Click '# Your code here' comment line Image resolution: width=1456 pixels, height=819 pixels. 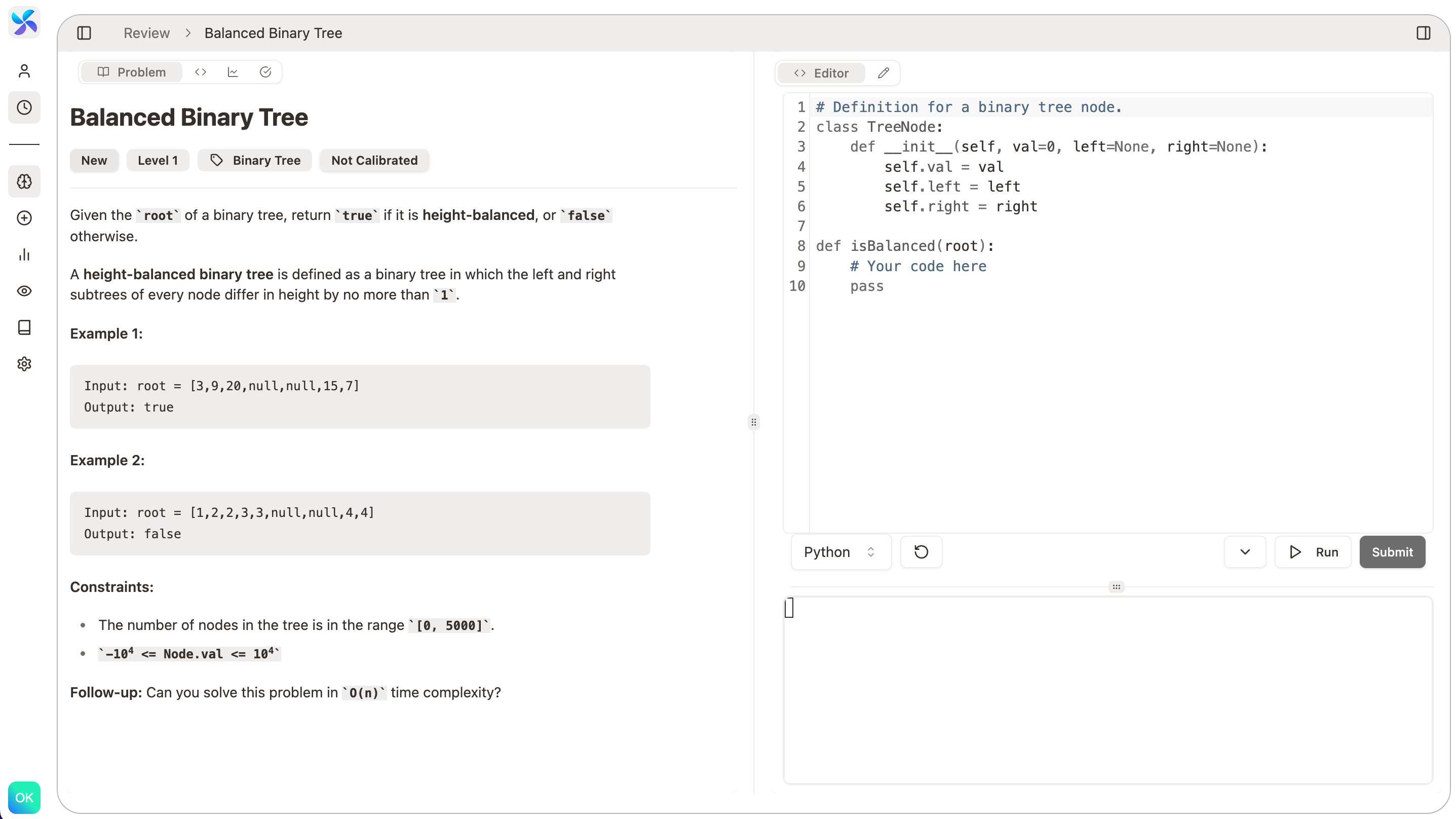click(x=918, y=266)
